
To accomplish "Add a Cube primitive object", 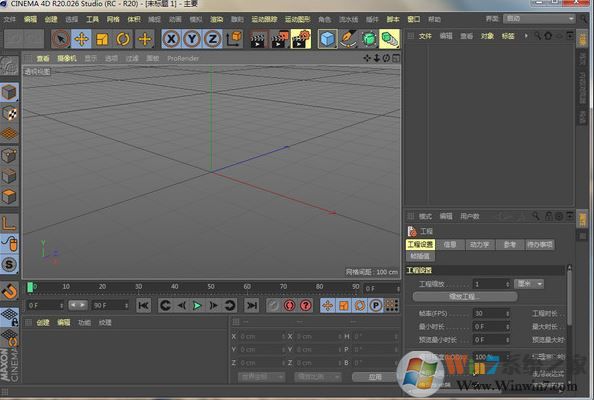I will pos(327,39).
